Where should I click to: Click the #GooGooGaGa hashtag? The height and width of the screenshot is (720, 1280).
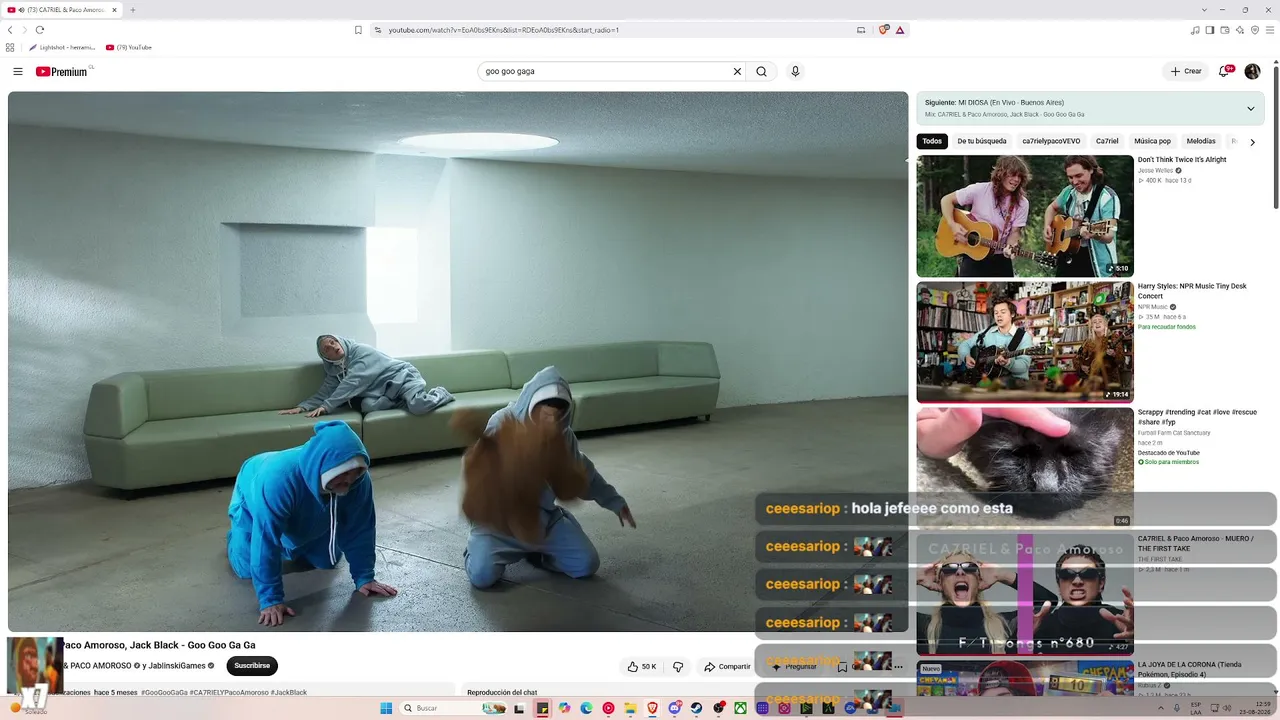pyautogui.click(x=164, y=692)
